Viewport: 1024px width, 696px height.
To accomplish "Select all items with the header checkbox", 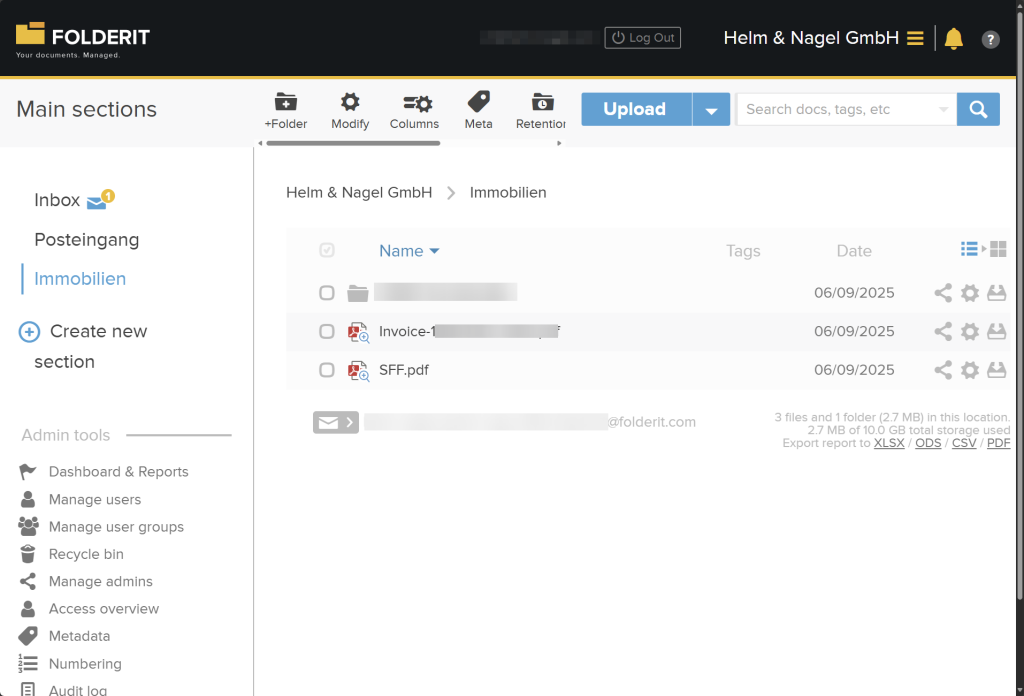I will 327,250.
